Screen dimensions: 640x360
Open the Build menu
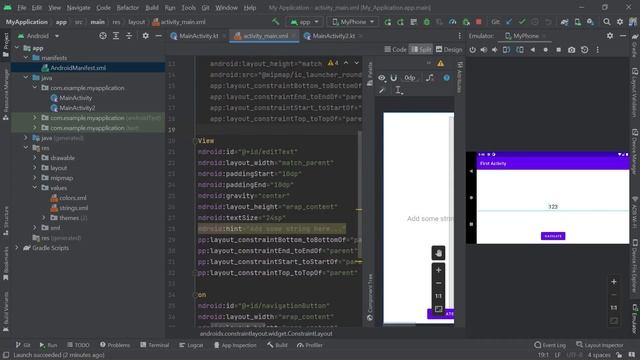(x=152, y=8)
